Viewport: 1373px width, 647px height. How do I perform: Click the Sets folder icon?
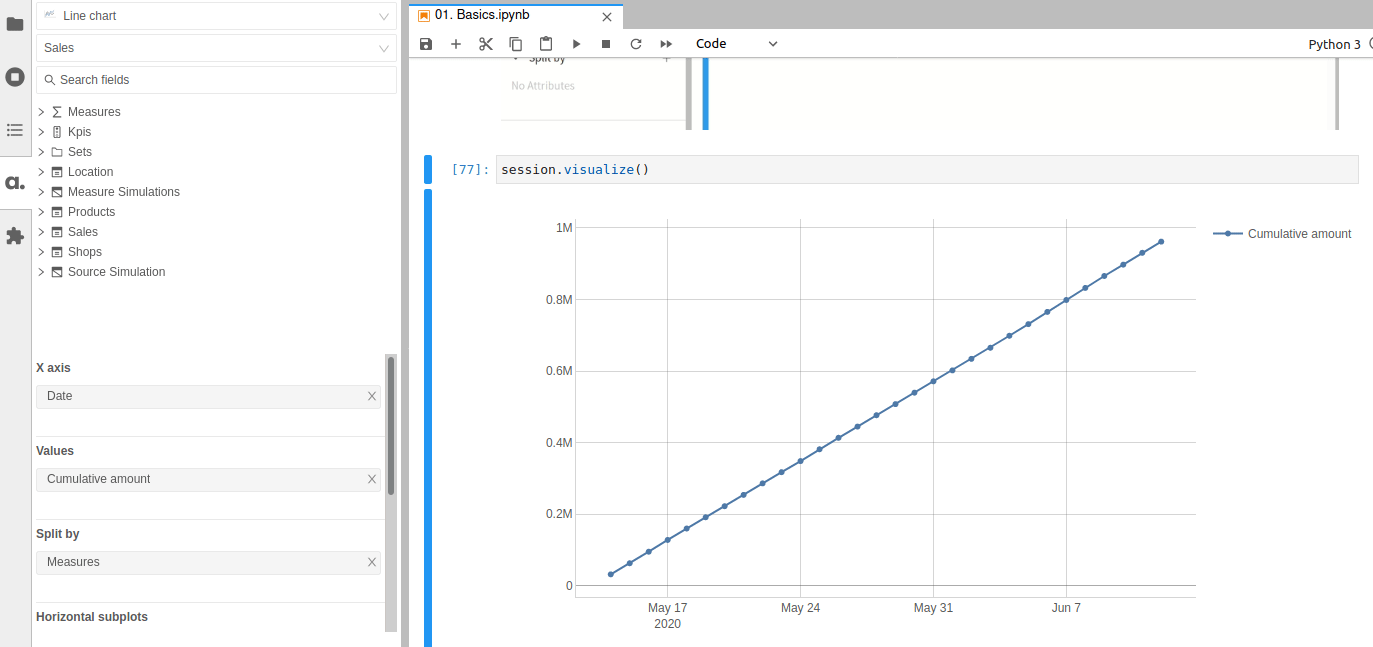[57, 152]
